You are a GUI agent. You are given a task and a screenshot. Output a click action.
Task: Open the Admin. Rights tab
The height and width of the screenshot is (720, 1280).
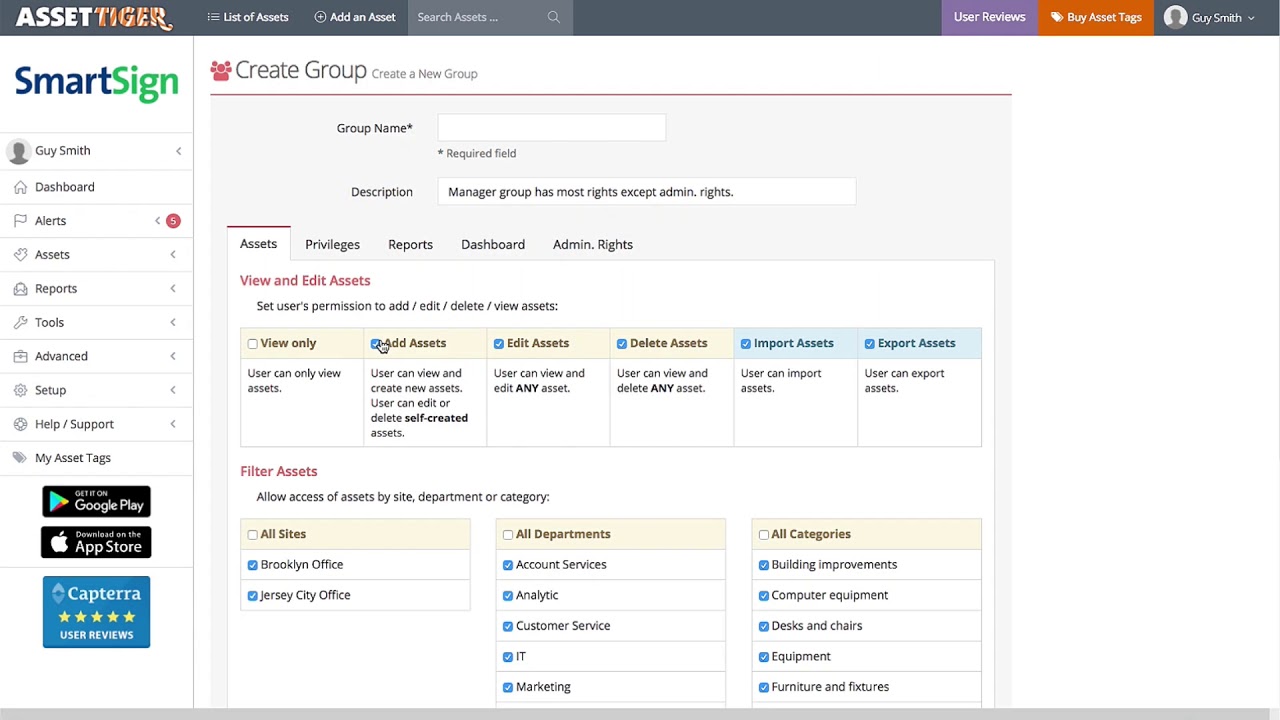click(x=593, y=244)
